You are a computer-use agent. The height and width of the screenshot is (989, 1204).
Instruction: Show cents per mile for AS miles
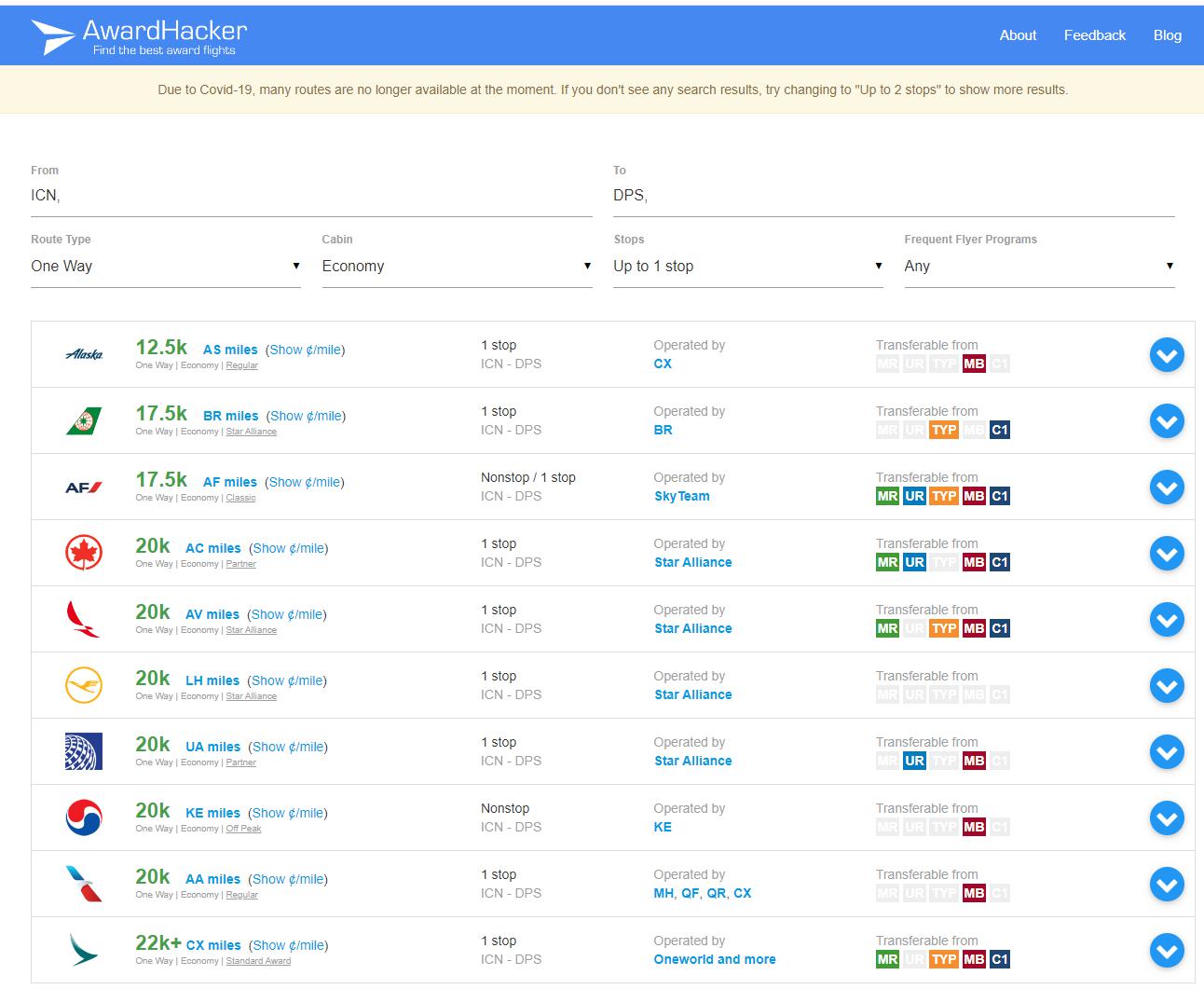[305, 350]
